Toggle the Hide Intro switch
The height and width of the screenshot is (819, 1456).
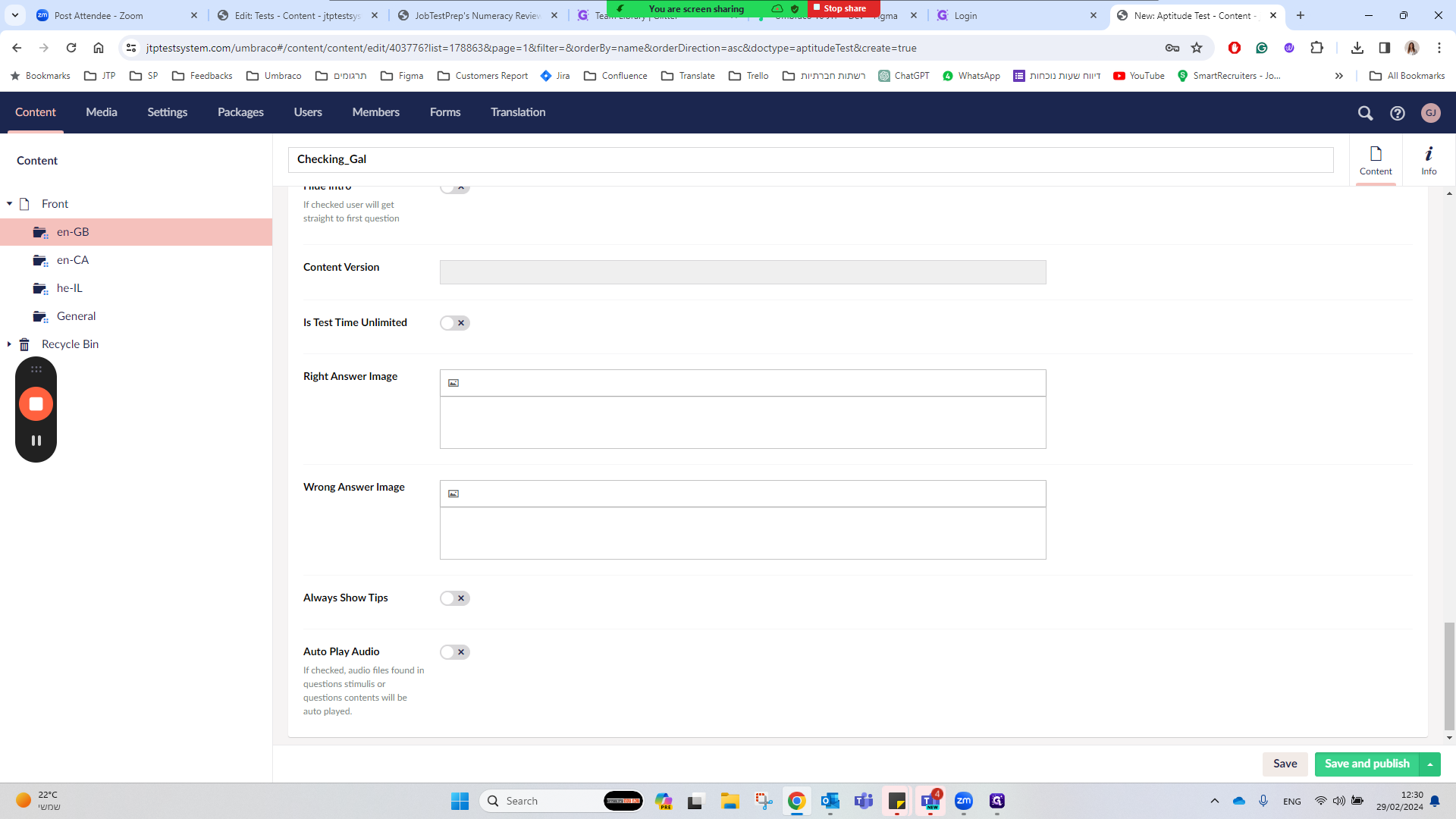455,187
